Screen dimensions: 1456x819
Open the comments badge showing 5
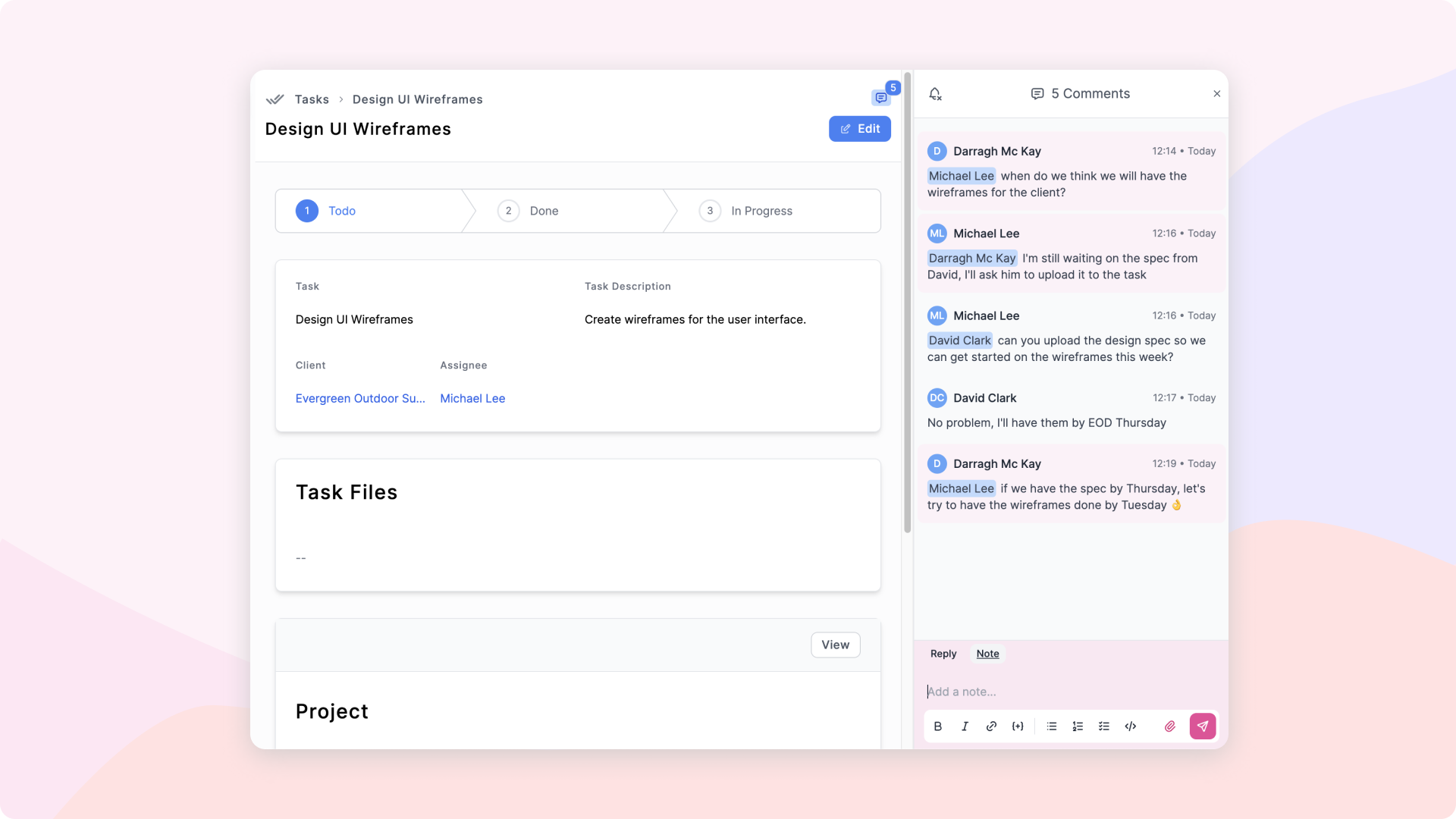pyautogui.click(x=881, y=98)
